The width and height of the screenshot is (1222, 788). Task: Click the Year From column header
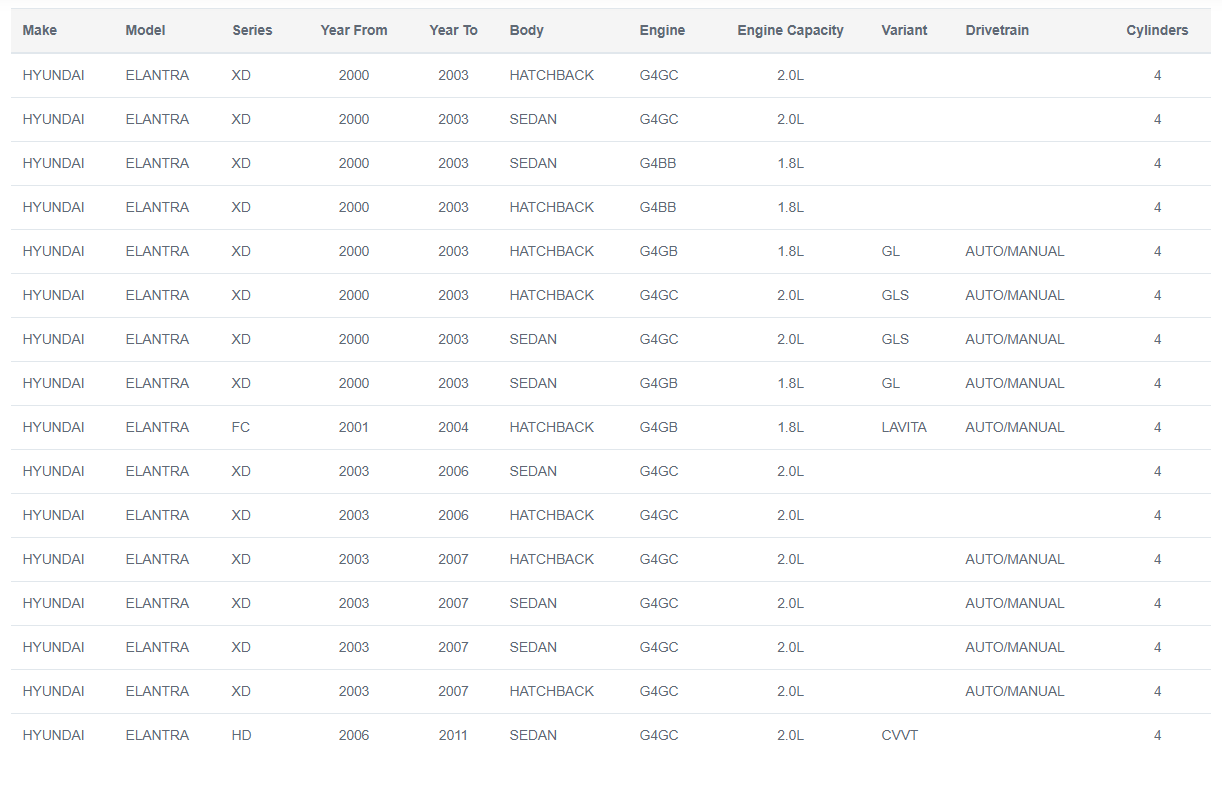(354, 30)
